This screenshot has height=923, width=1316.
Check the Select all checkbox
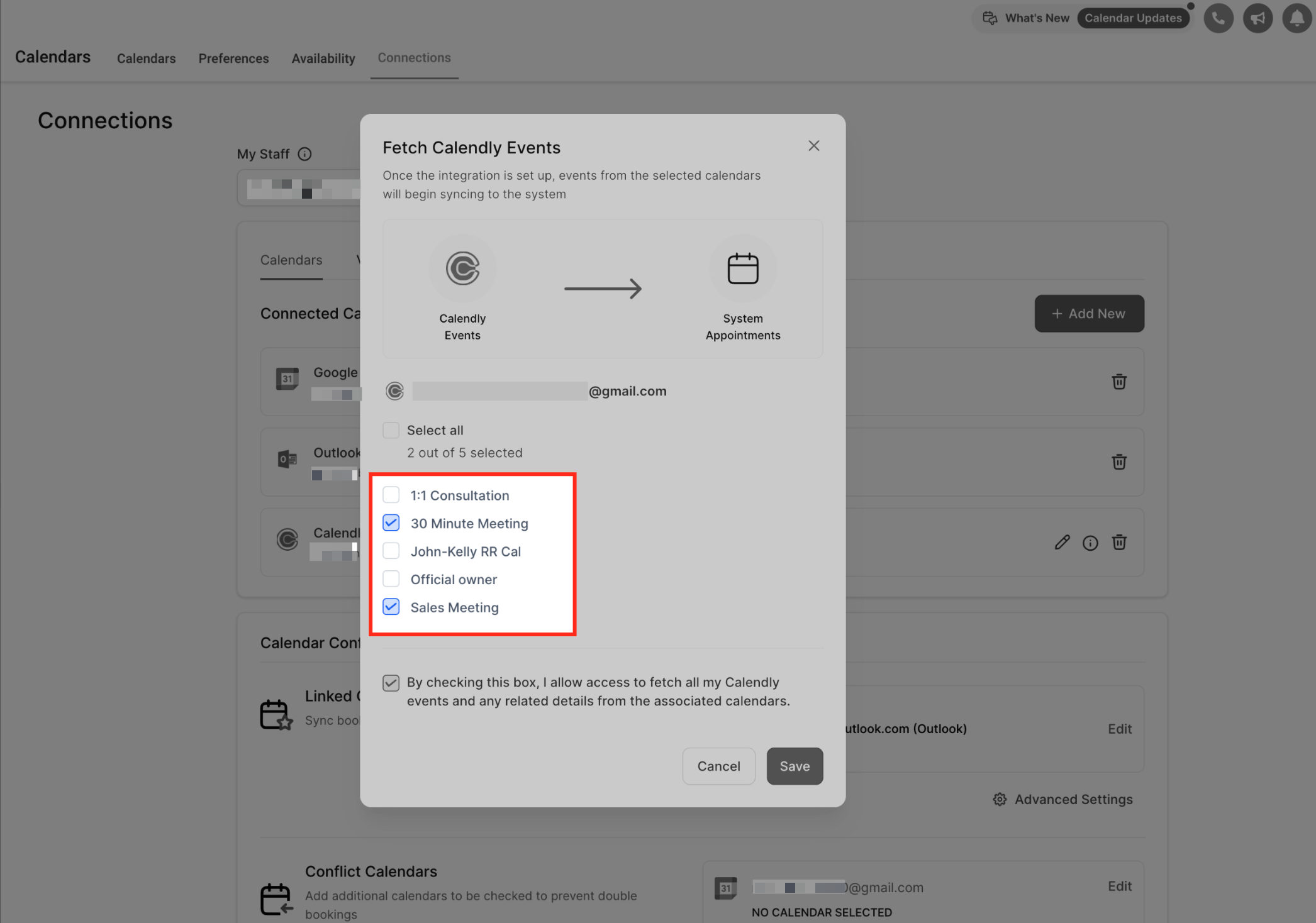click(x=391, y=430)
